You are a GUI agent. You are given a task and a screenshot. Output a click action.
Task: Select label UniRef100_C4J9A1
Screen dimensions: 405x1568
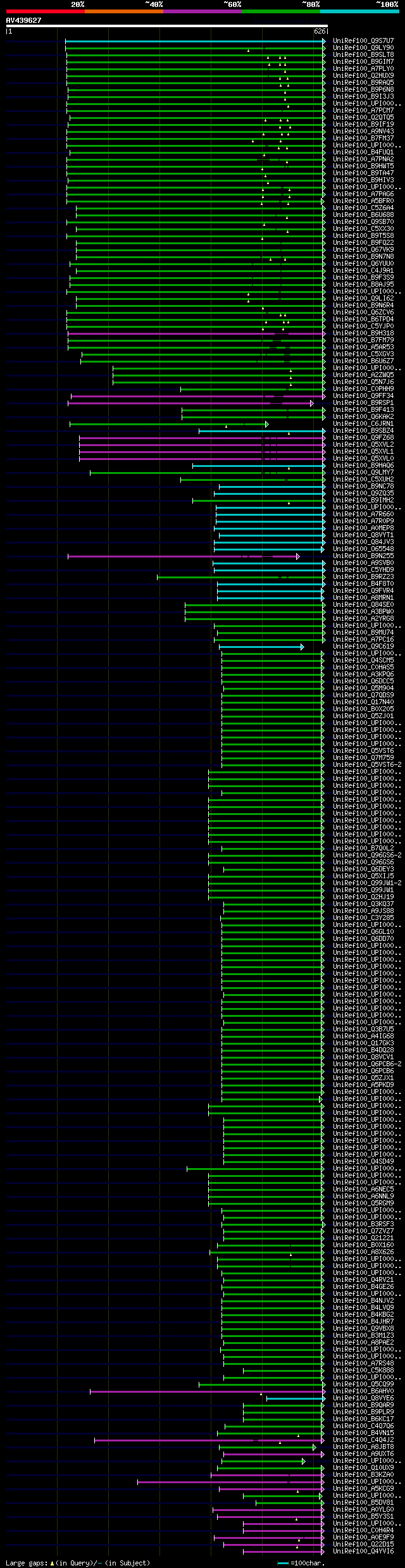pos(363,271)
